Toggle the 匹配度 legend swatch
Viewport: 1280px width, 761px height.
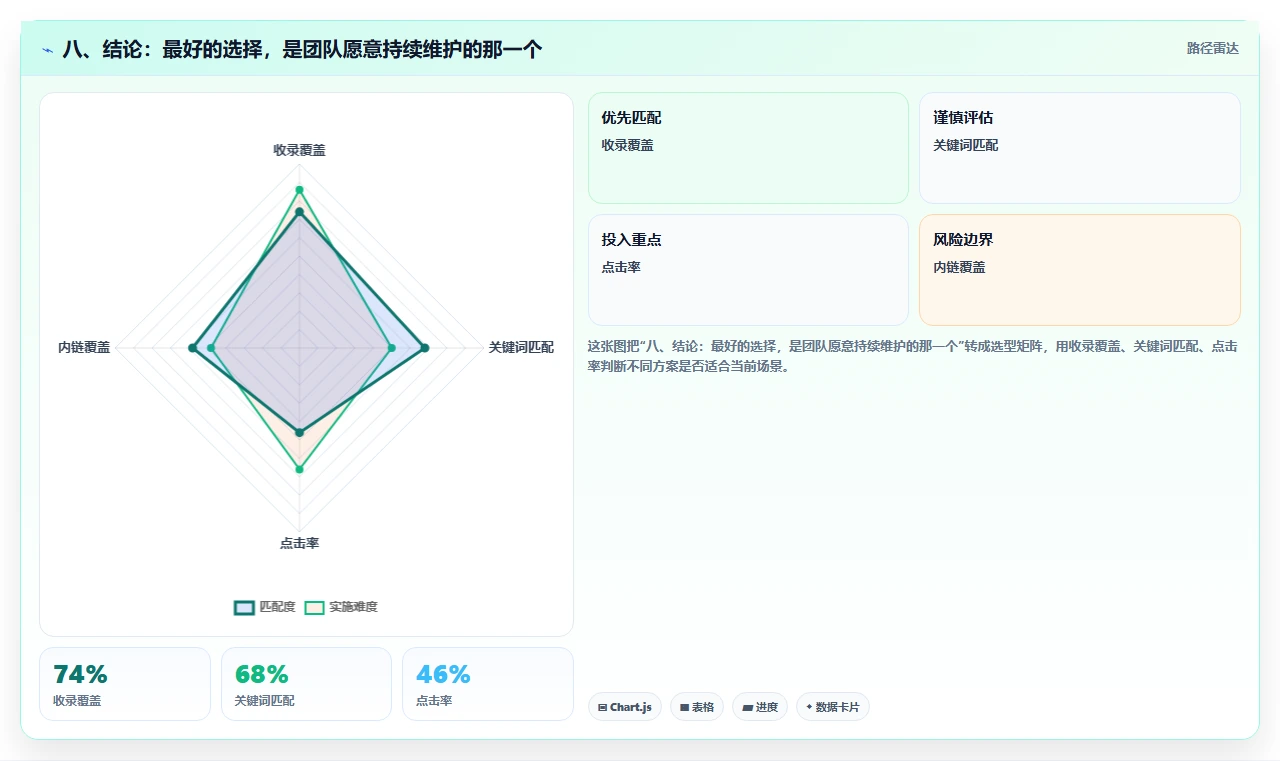pyautogui.click(x=245, y=607)
